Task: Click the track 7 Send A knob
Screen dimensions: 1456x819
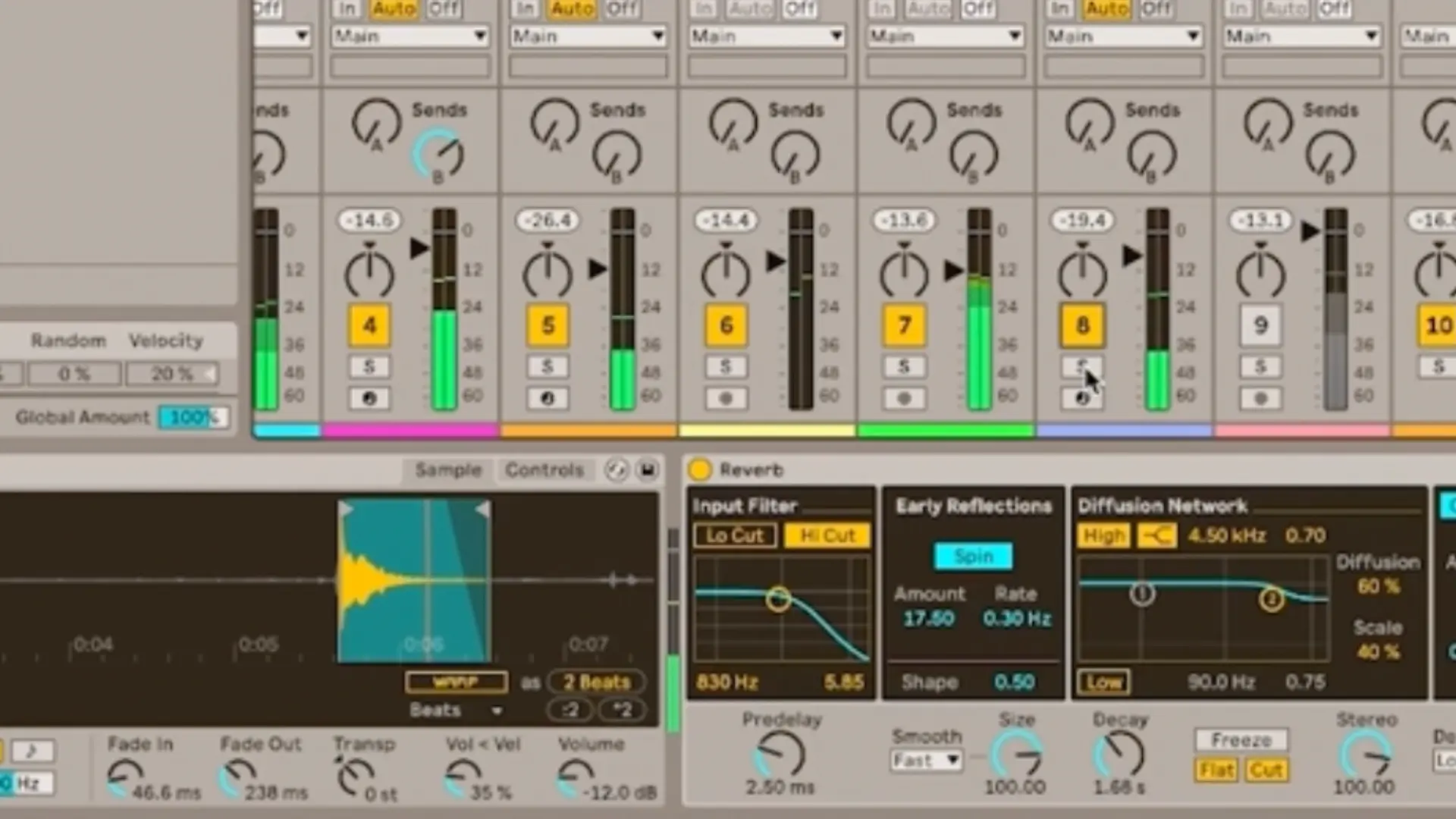Action: [911, 123]
